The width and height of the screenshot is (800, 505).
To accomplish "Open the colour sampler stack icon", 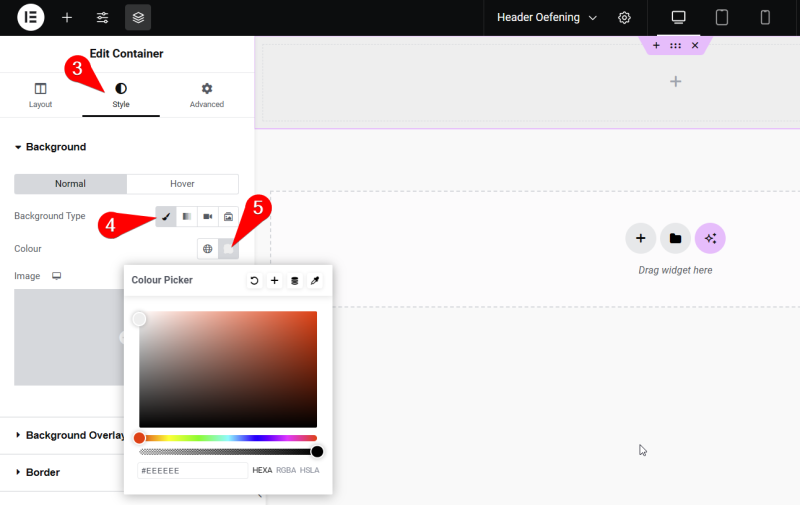I will tap(294, 281).
